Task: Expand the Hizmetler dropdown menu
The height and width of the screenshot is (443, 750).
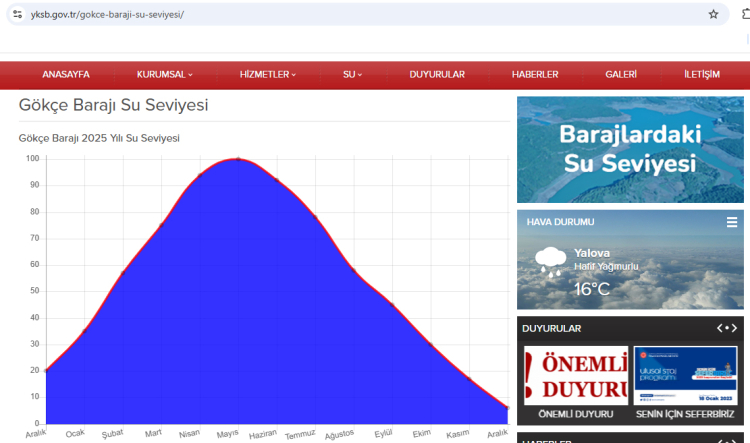Action: 268,75
